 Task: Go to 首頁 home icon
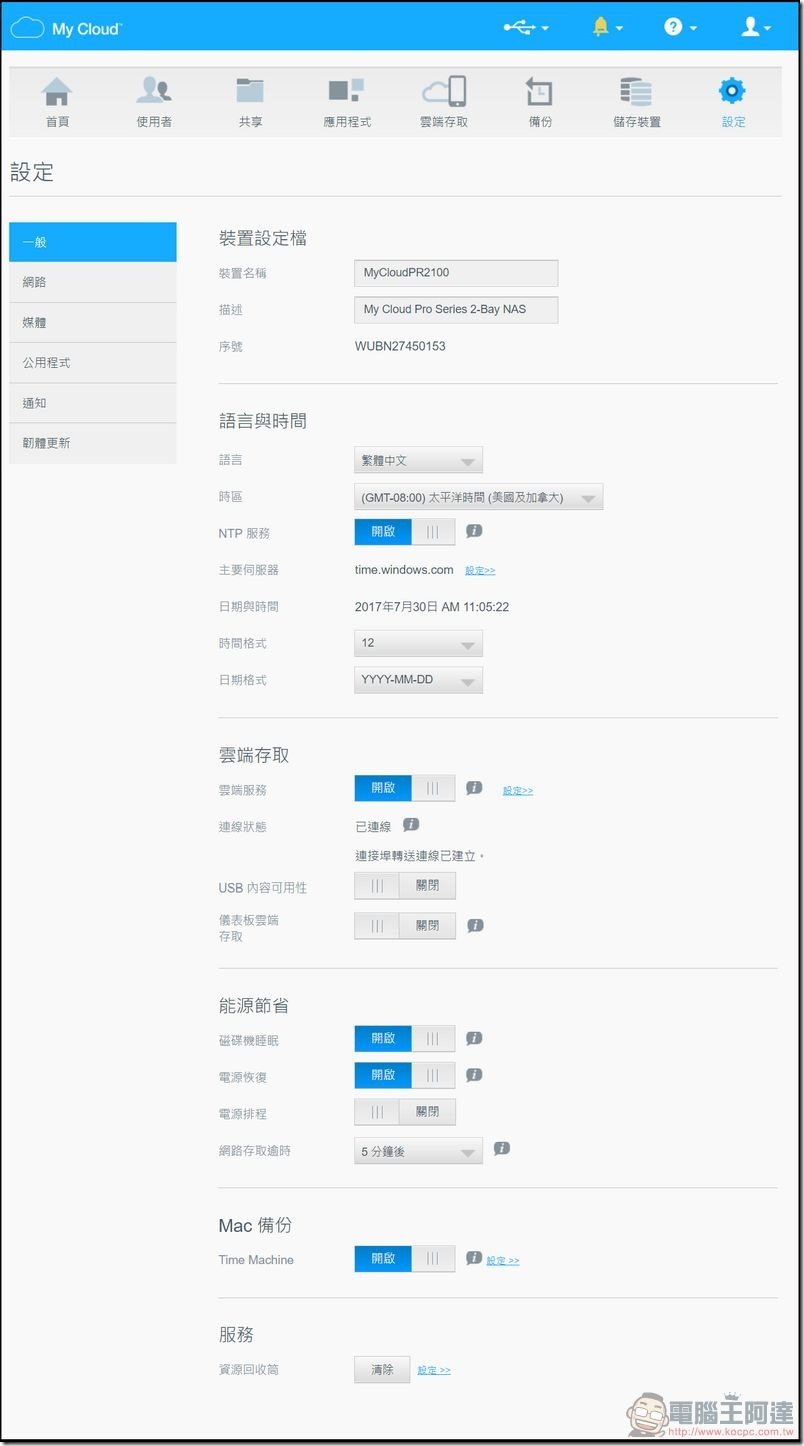click(x=57, y=102)
